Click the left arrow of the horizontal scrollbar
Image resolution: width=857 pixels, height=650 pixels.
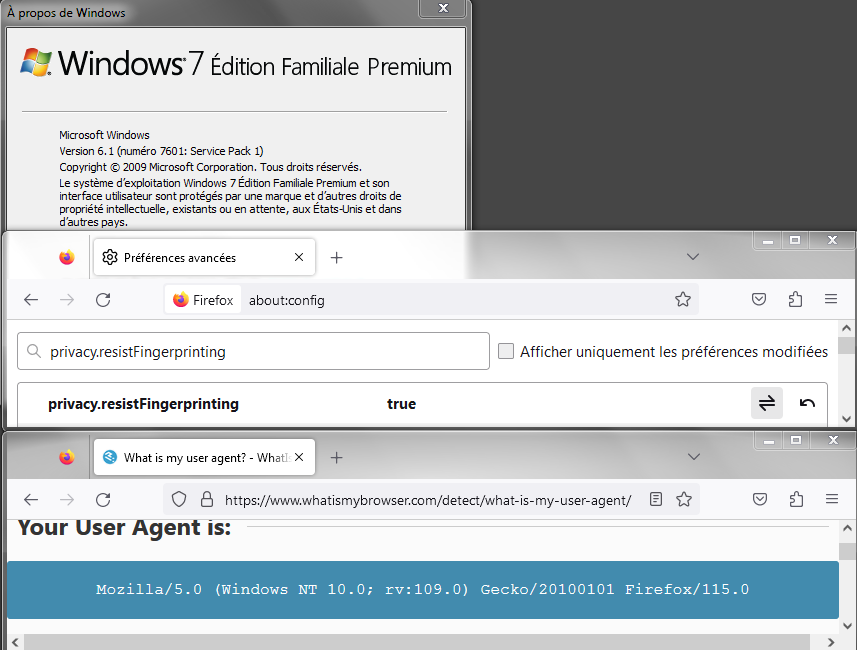click(15, 642)
